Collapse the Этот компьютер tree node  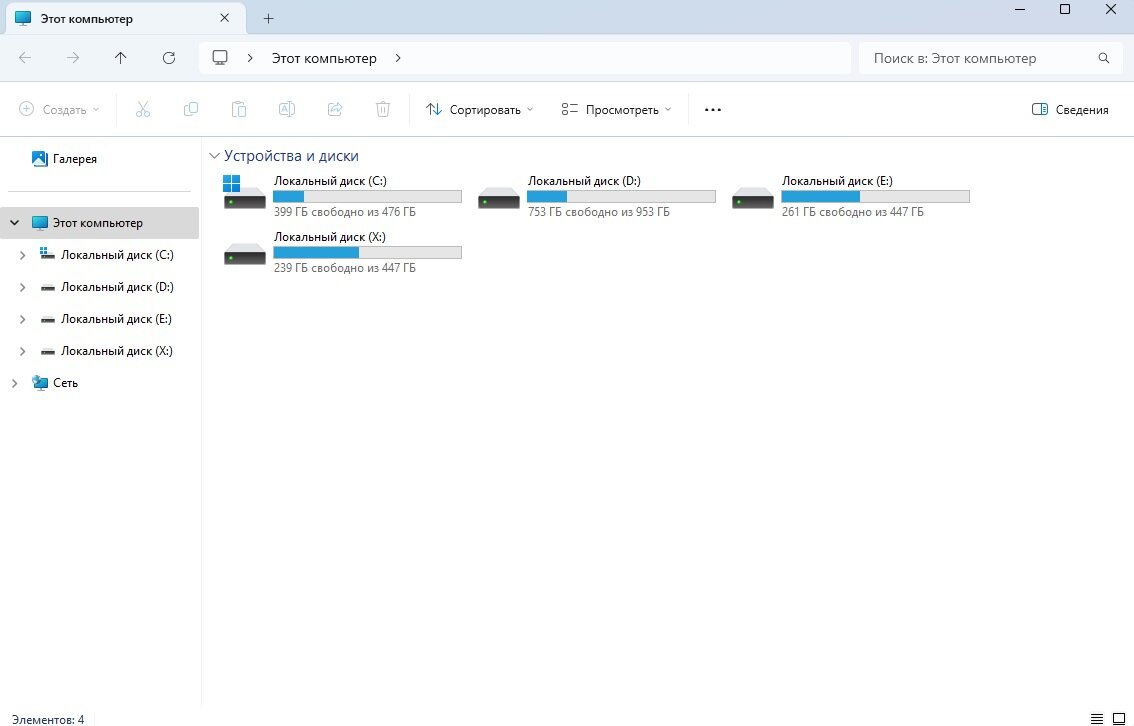tap(14, 223)
